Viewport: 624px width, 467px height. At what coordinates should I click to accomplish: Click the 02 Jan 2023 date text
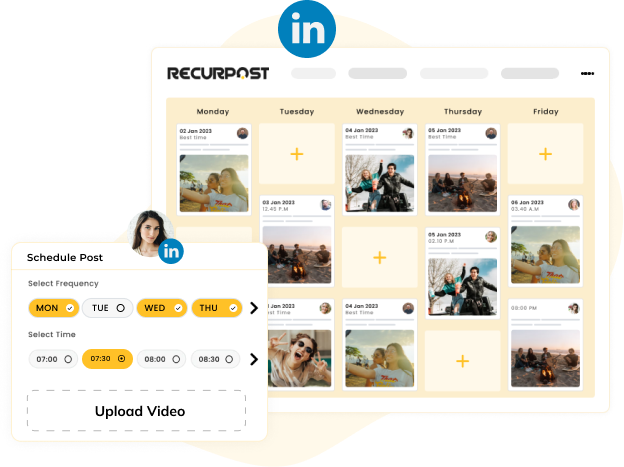(195, 131)
